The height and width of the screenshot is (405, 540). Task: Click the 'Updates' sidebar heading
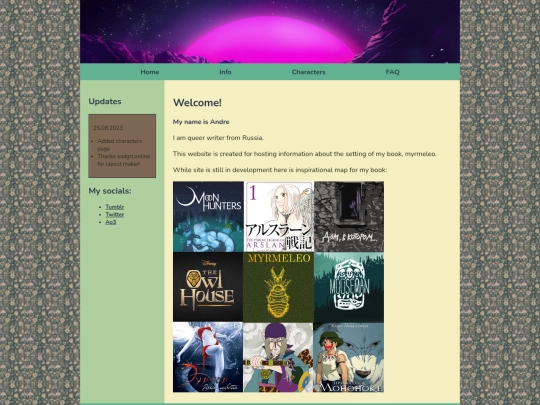(105, 101)
